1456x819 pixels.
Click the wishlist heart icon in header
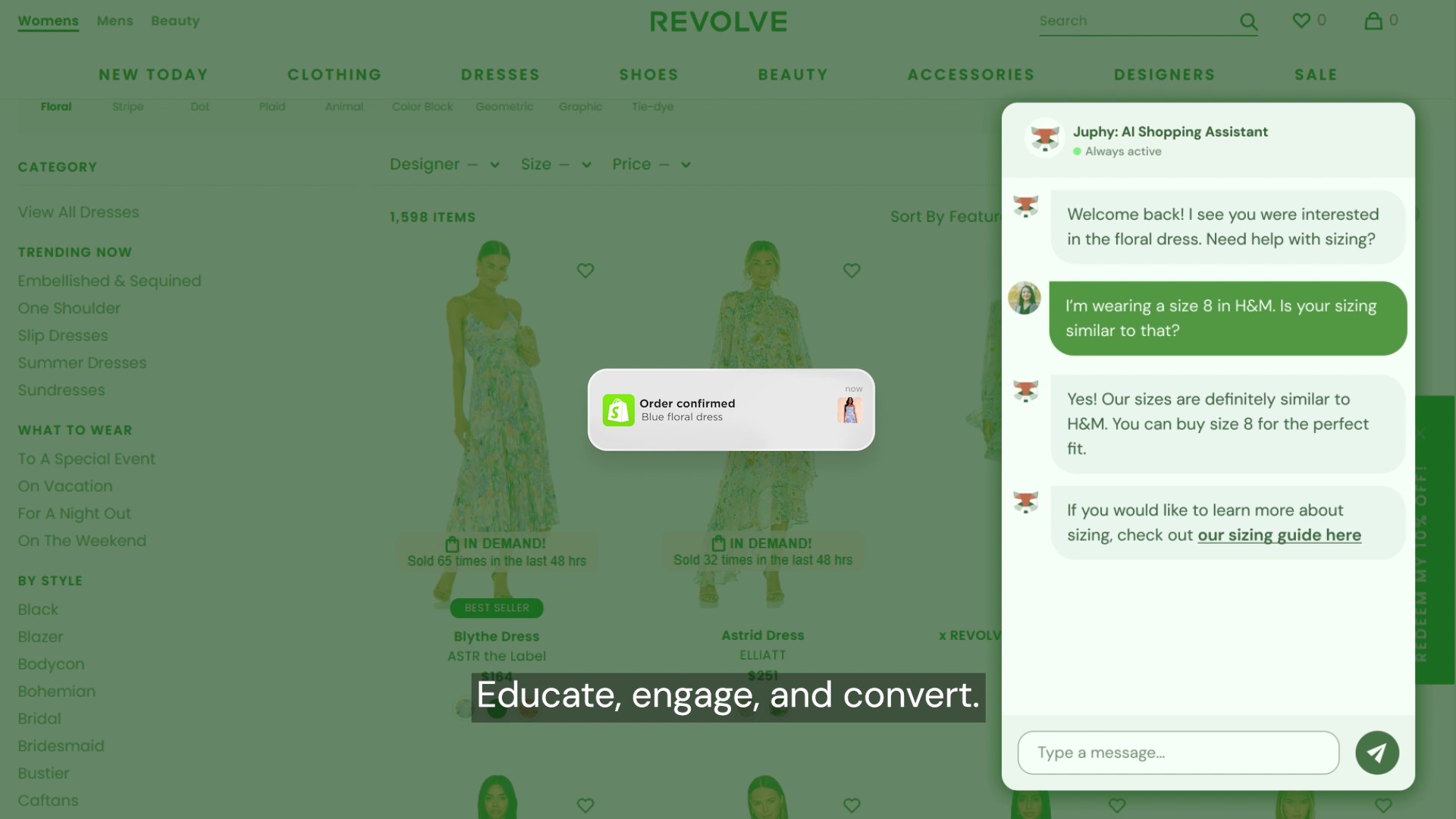[1301, 20]
